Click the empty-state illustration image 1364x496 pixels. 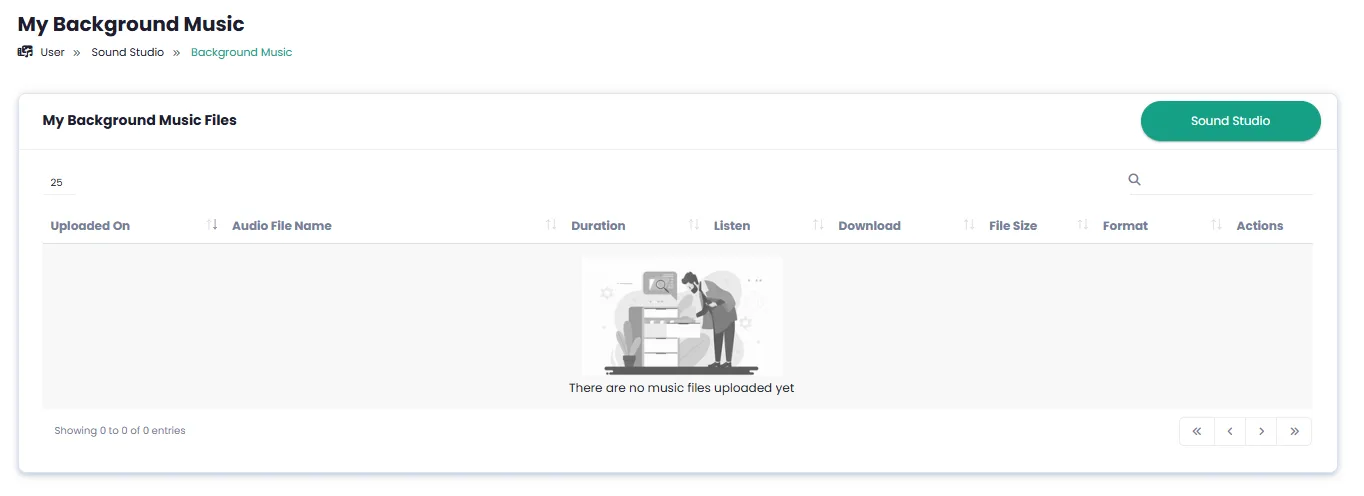point(682,317)
